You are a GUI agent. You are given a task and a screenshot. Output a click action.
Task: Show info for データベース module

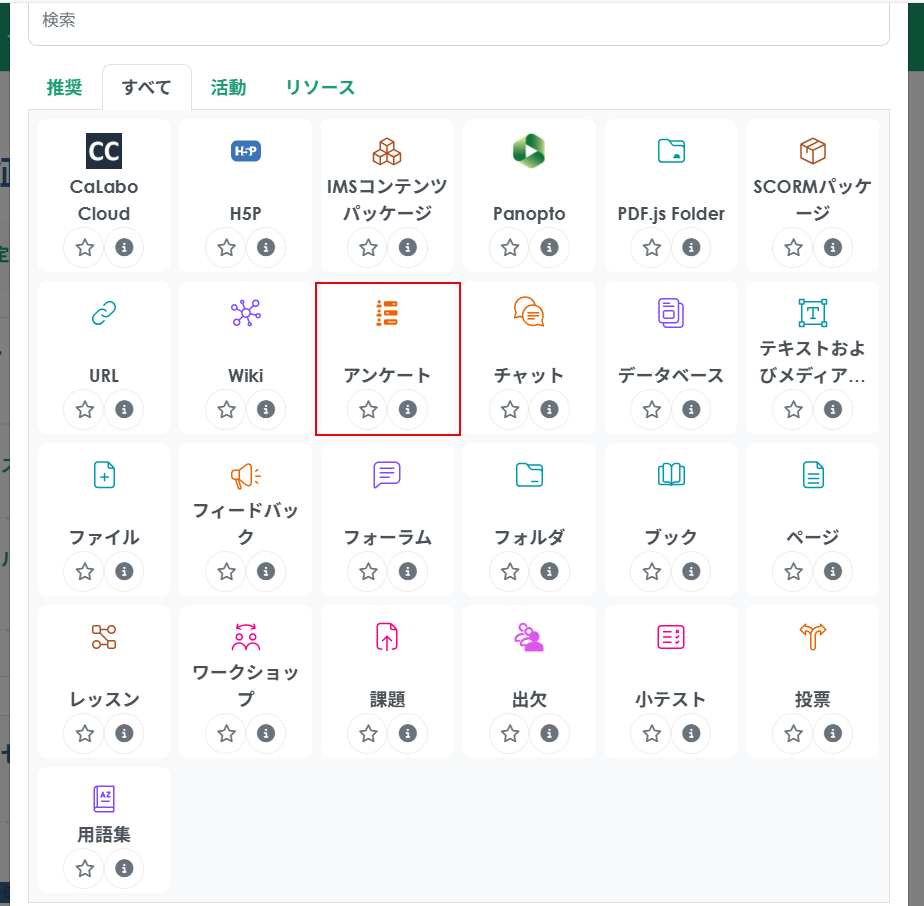[690, 409]
